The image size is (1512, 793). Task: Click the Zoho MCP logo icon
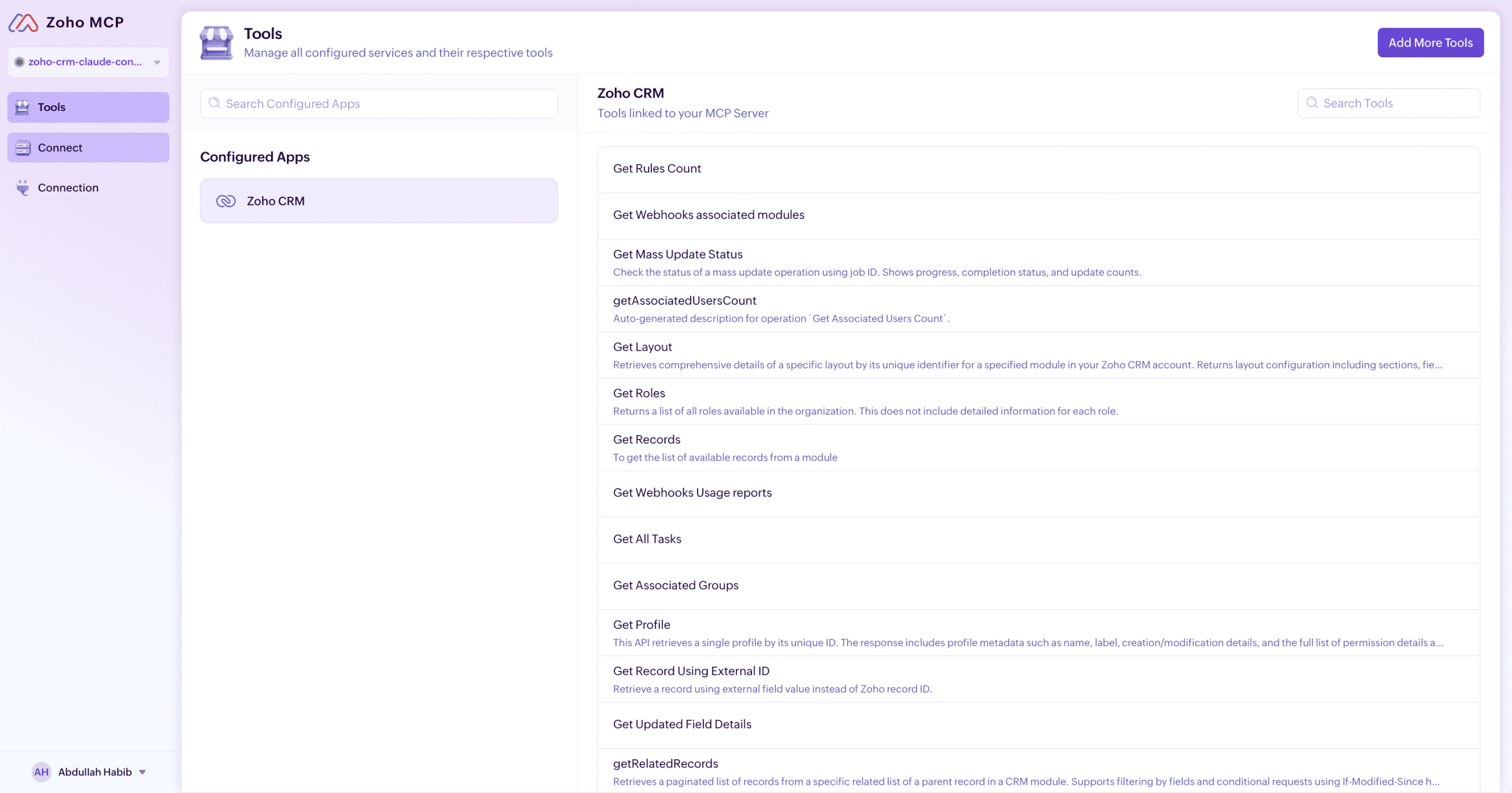click(24, 22)
